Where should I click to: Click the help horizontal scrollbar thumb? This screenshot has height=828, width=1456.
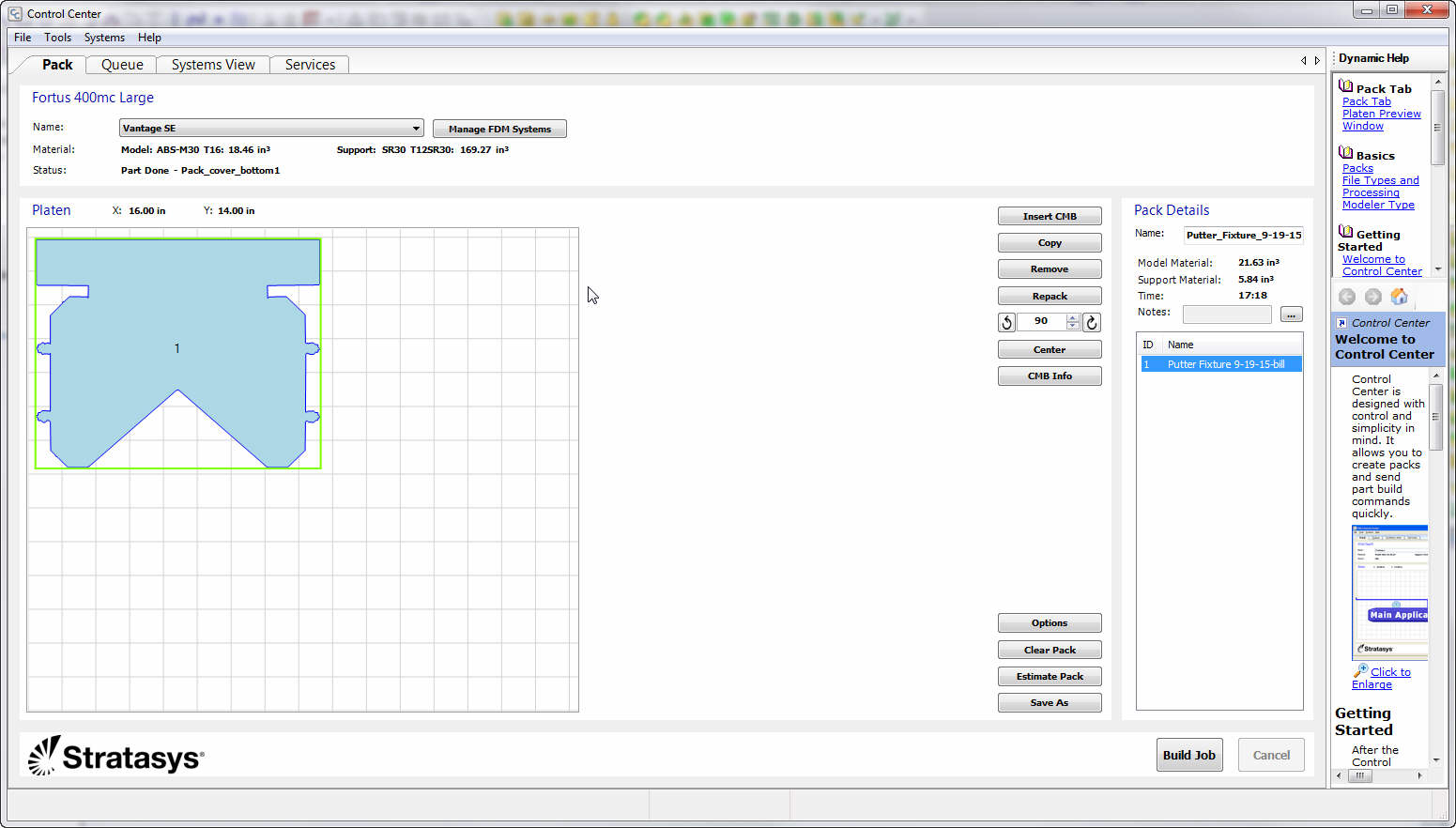pos(1360,775)
